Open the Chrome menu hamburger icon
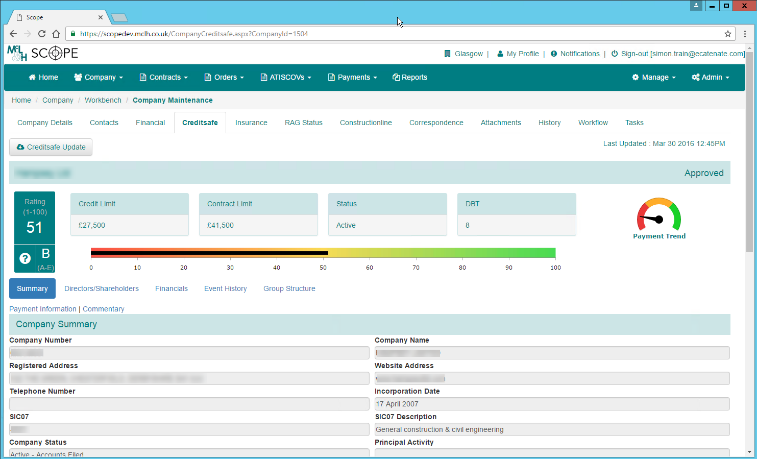This screenshot has width=757, height=459. pos(747,33)
